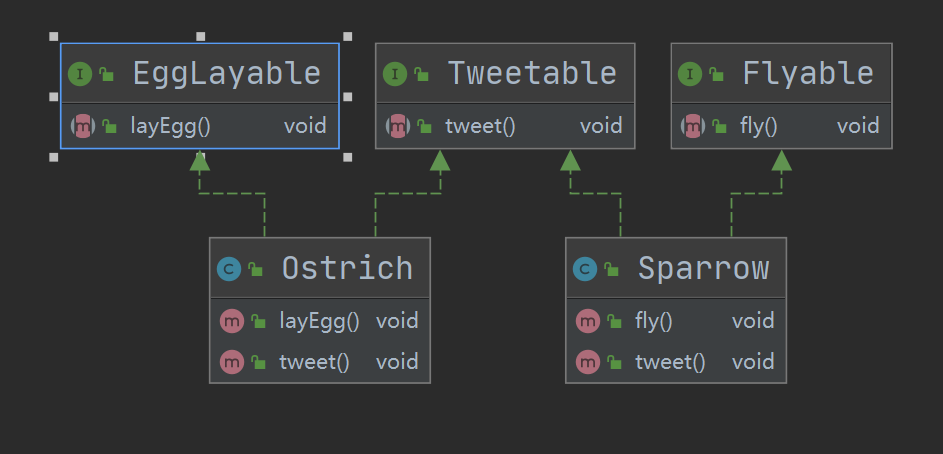Click the tweet() method icon in Tweetable

397,126
